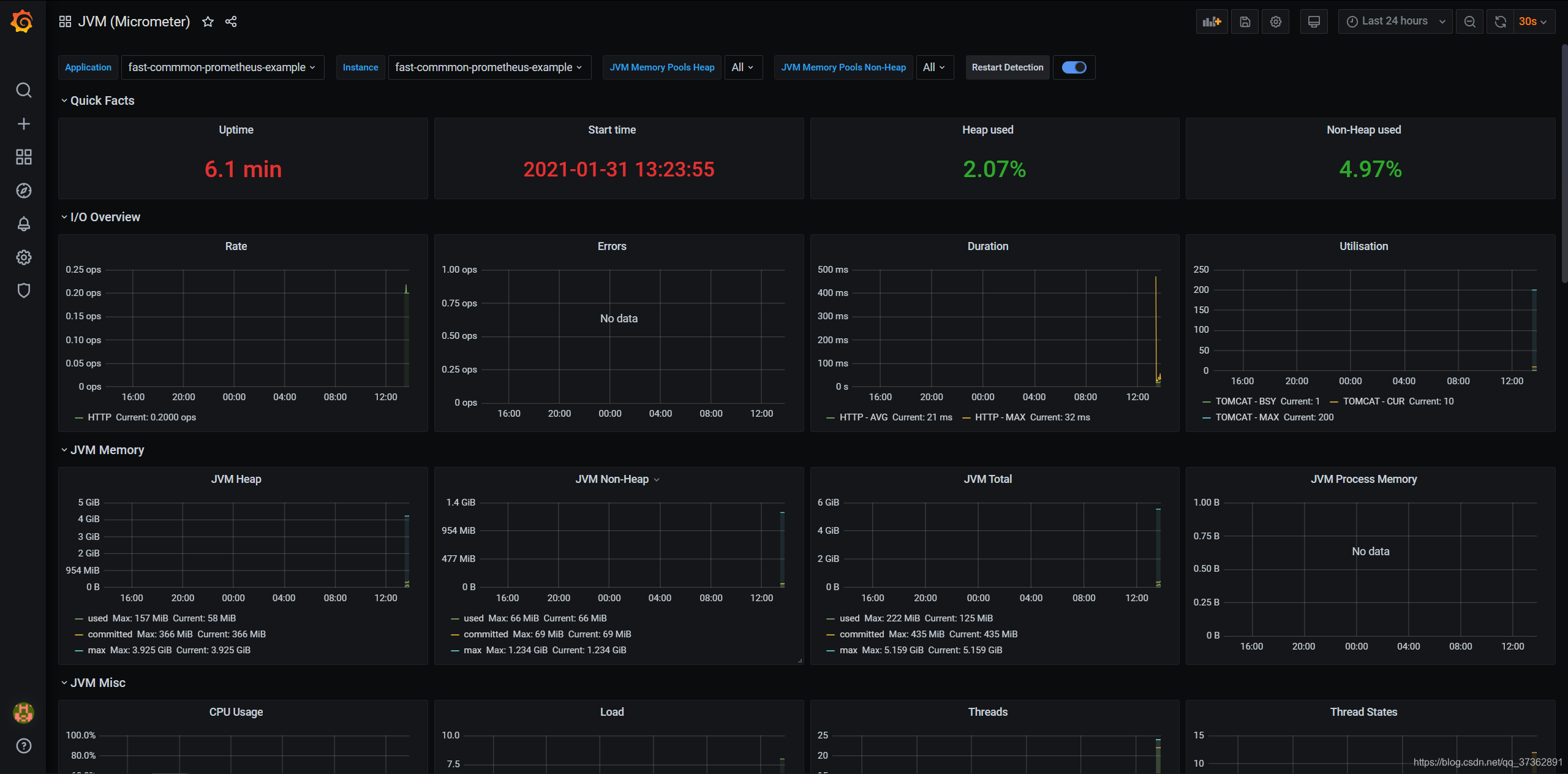This screenshot has height=774, width=1568.
Task: Open the user avatar at sidebar bottom
Action: click(x=23, y=713)
